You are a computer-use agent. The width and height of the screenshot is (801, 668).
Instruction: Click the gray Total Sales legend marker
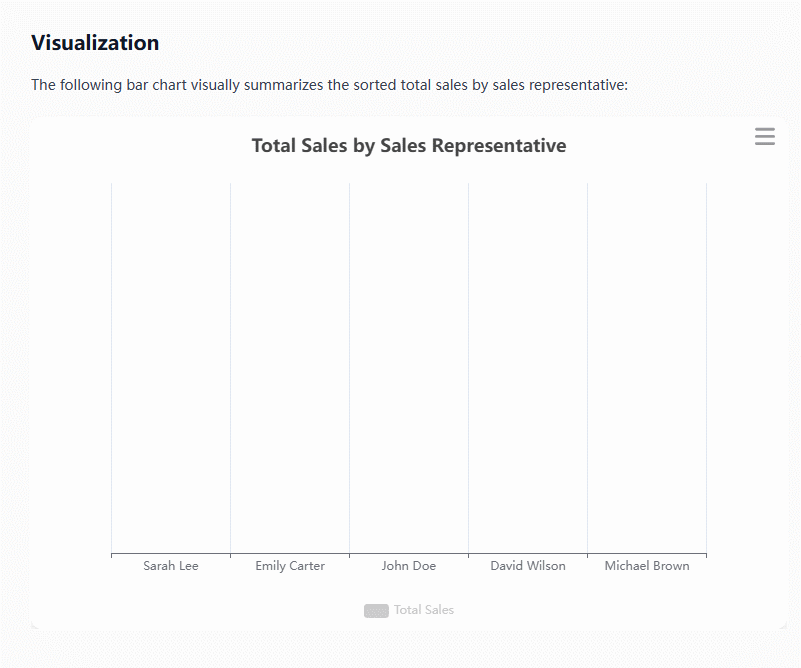[x=376, y=610]
